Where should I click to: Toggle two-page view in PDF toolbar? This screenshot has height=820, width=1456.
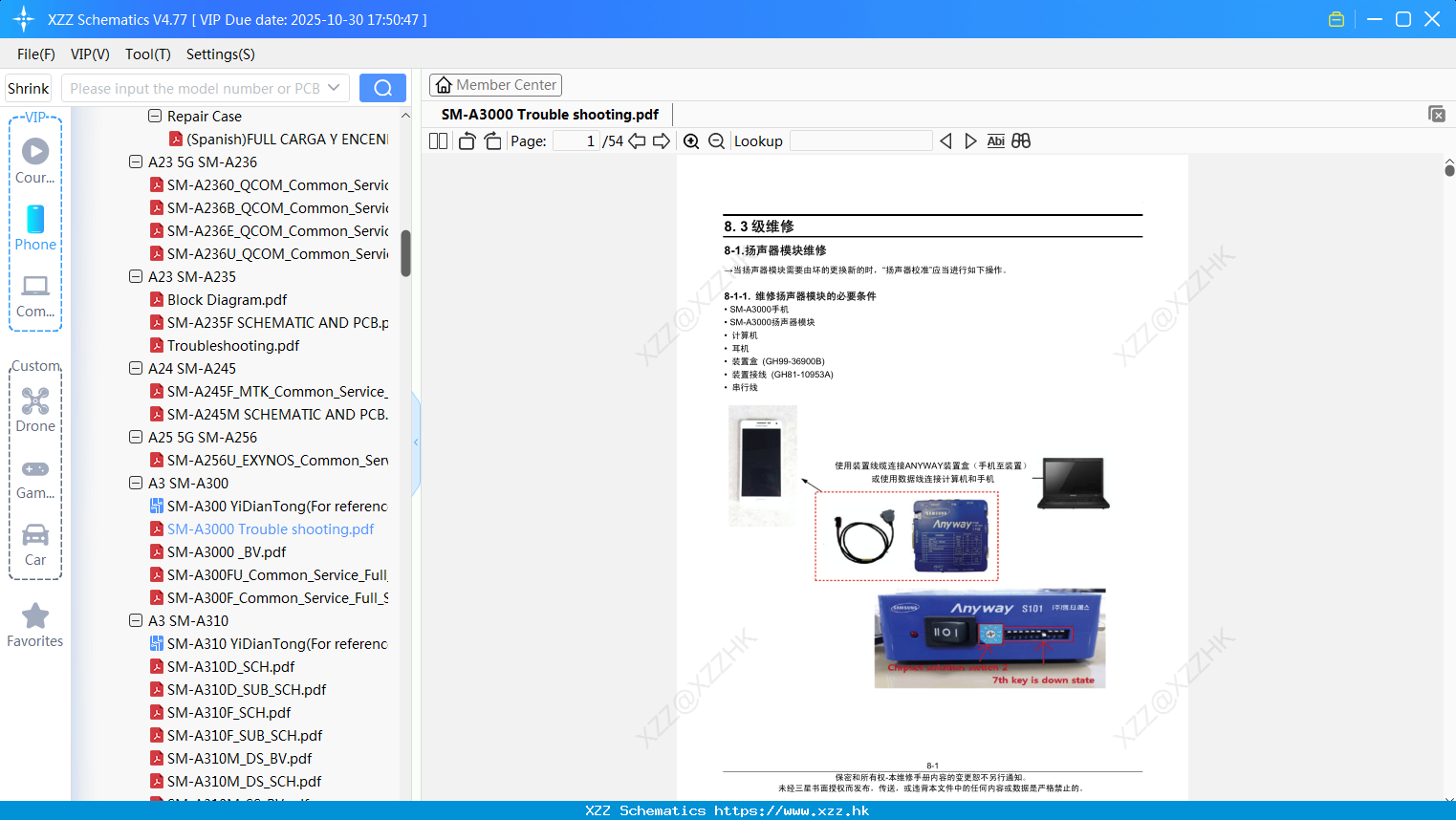tap(438, 141)
